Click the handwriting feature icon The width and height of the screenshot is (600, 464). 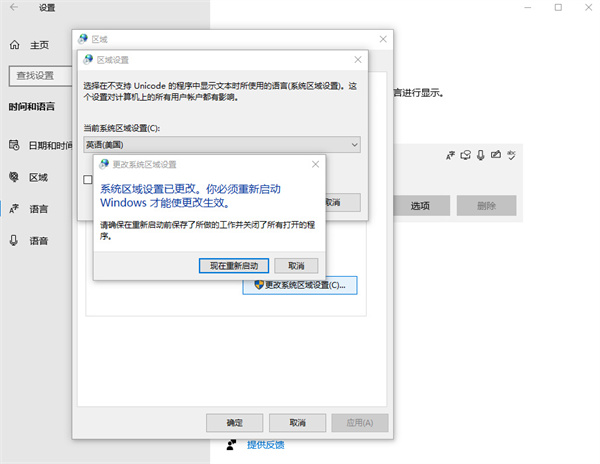tap(496, 155)
